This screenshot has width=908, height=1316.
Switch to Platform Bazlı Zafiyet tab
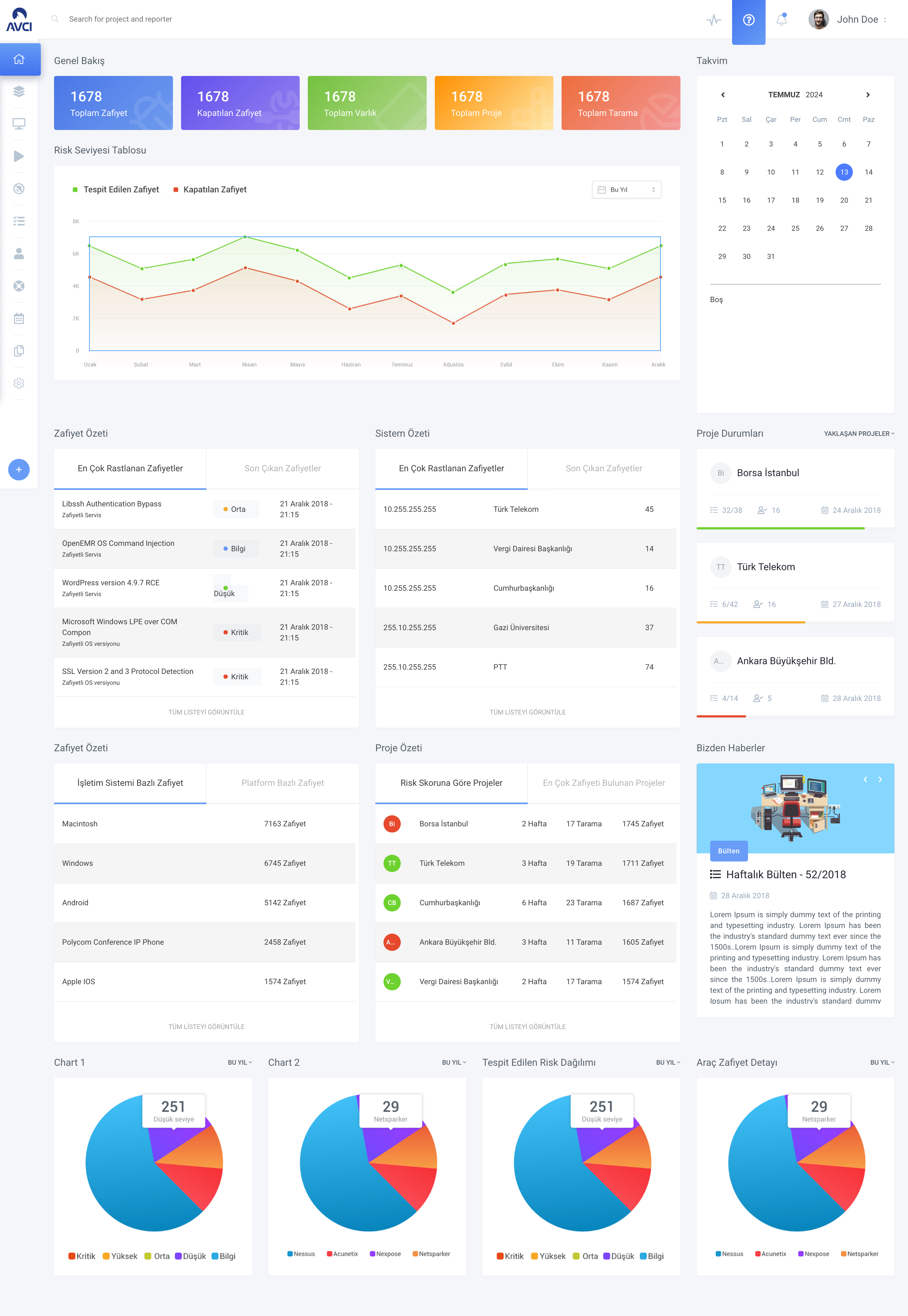[x=283, y=783]
